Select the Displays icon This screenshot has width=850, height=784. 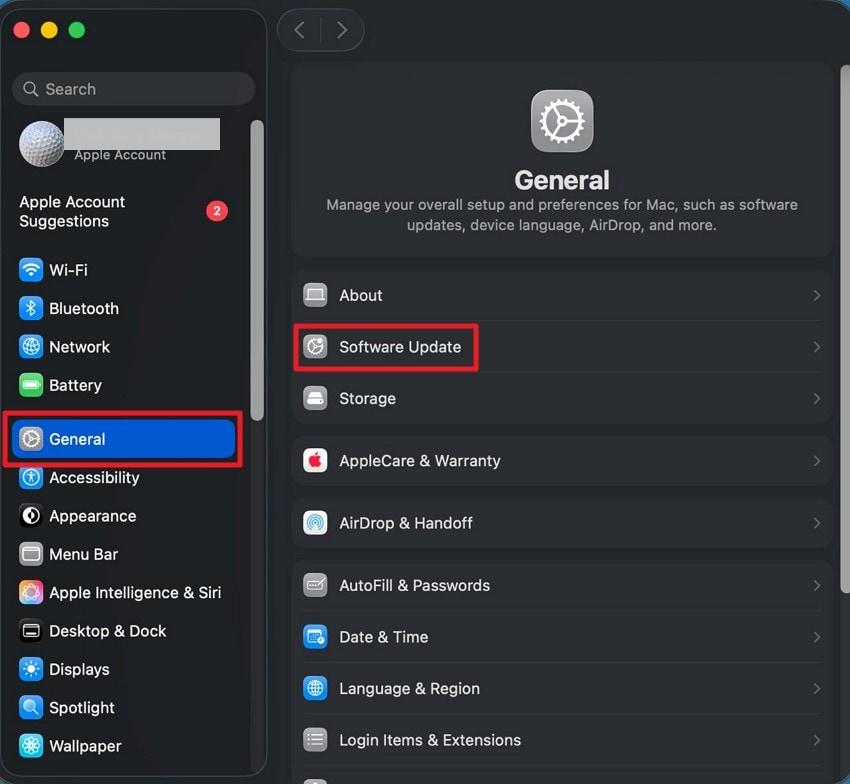[28, 669]
